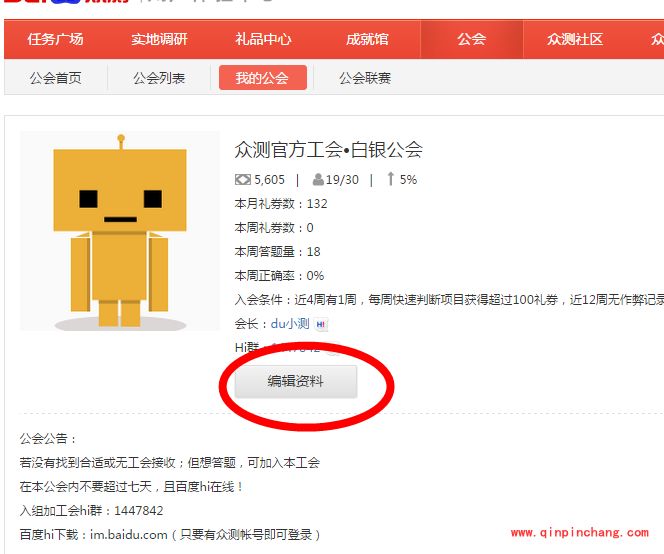
Task: Open the 成就馆 menu item
Action: coord(367,40)
